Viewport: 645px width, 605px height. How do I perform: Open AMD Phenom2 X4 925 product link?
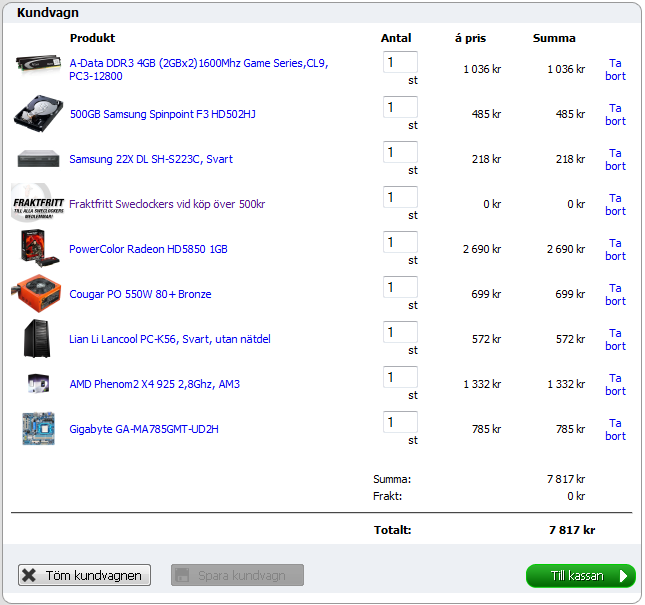coord(155,384)
